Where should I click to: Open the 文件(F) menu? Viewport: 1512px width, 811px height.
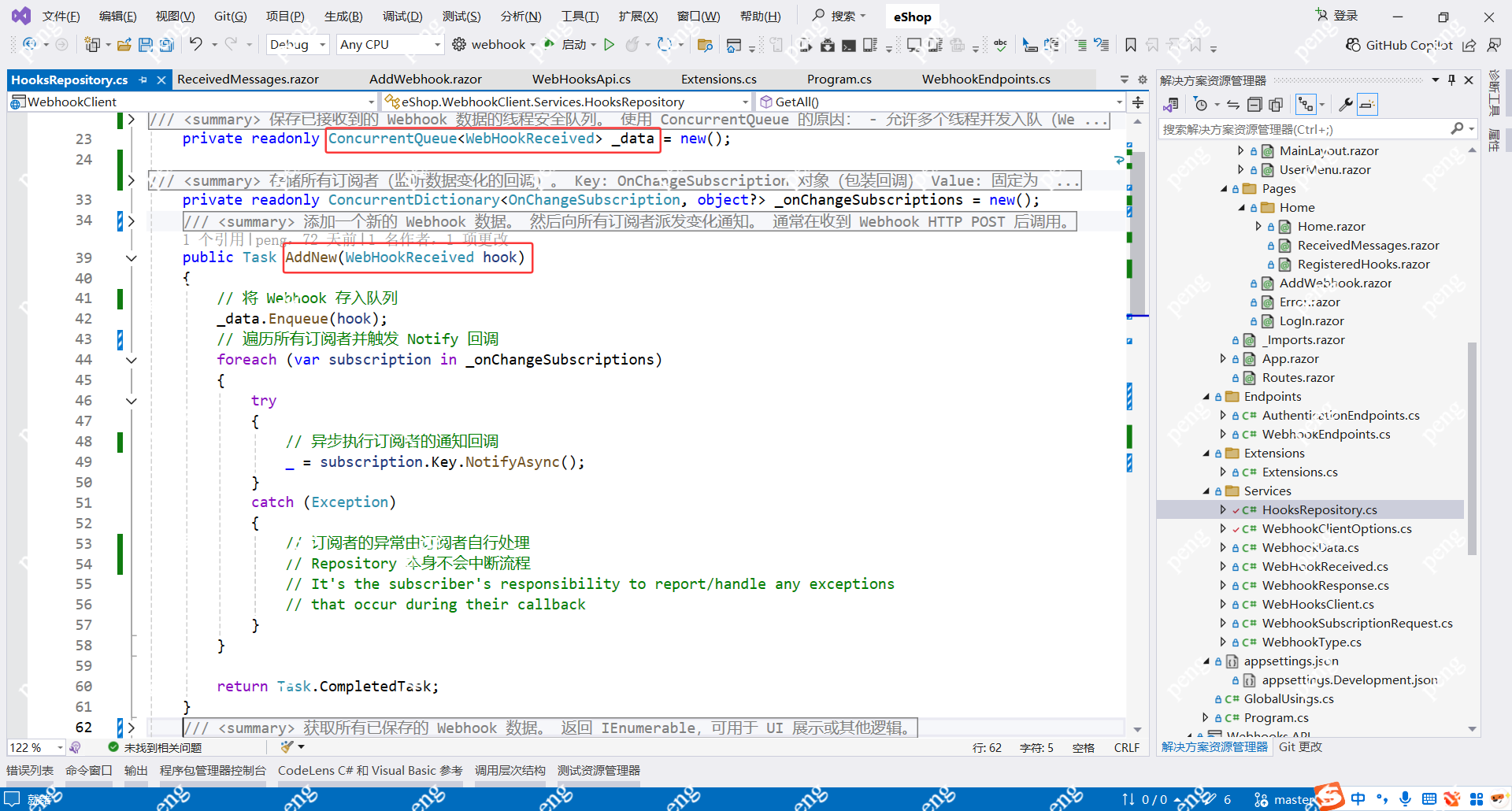coord(61,17)
